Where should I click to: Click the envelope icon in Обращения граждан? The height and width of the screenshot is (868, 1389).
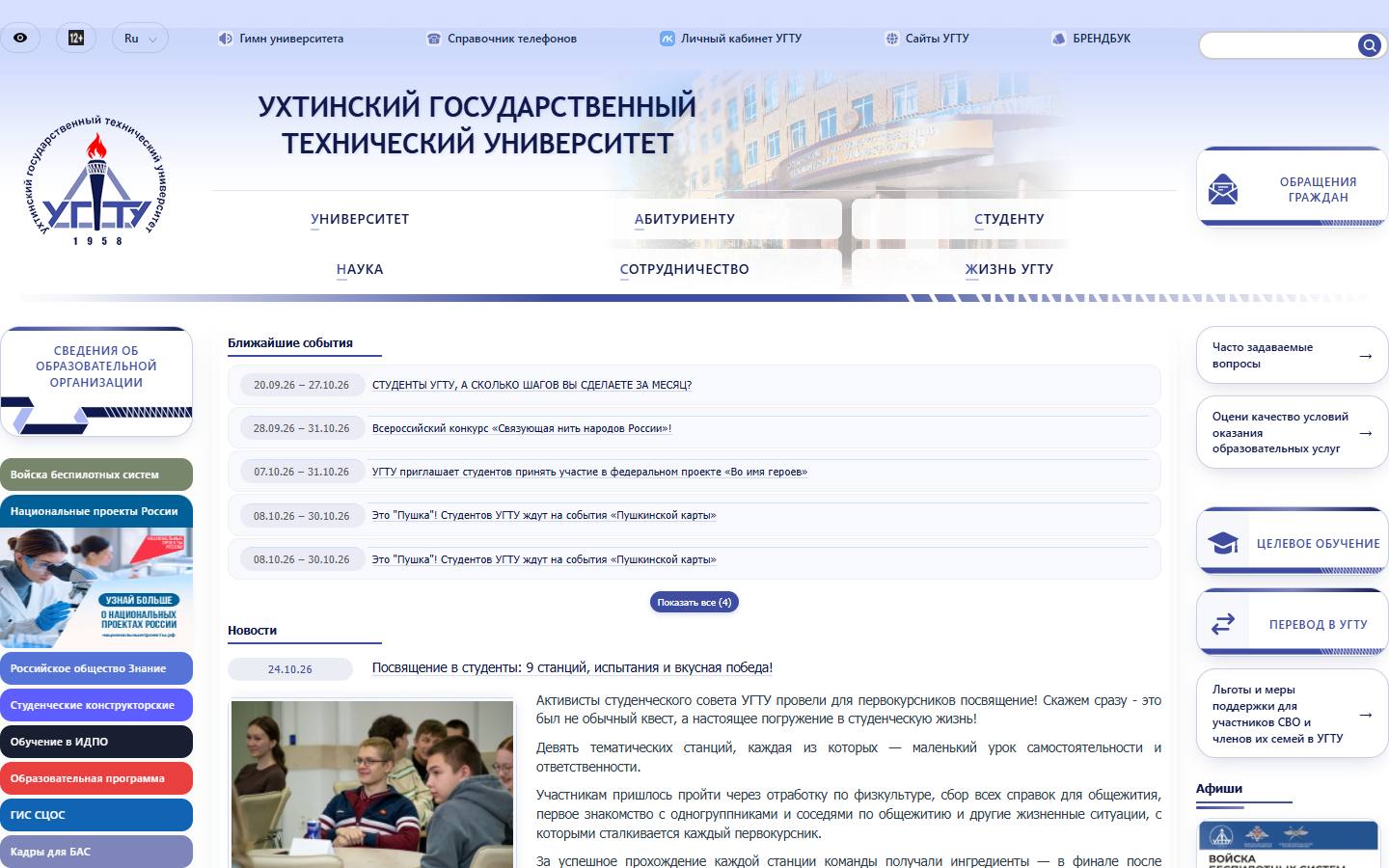point(1223,189)
